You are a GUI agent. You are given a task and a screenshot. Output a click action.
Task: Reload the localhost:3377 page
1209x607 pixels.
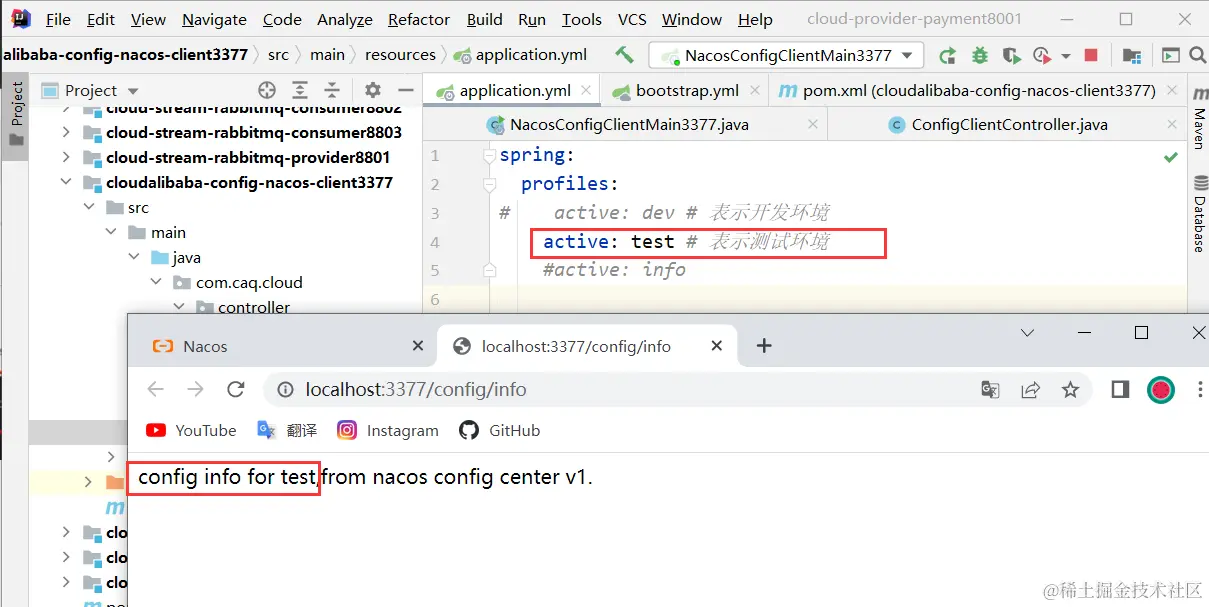(236, 389)
